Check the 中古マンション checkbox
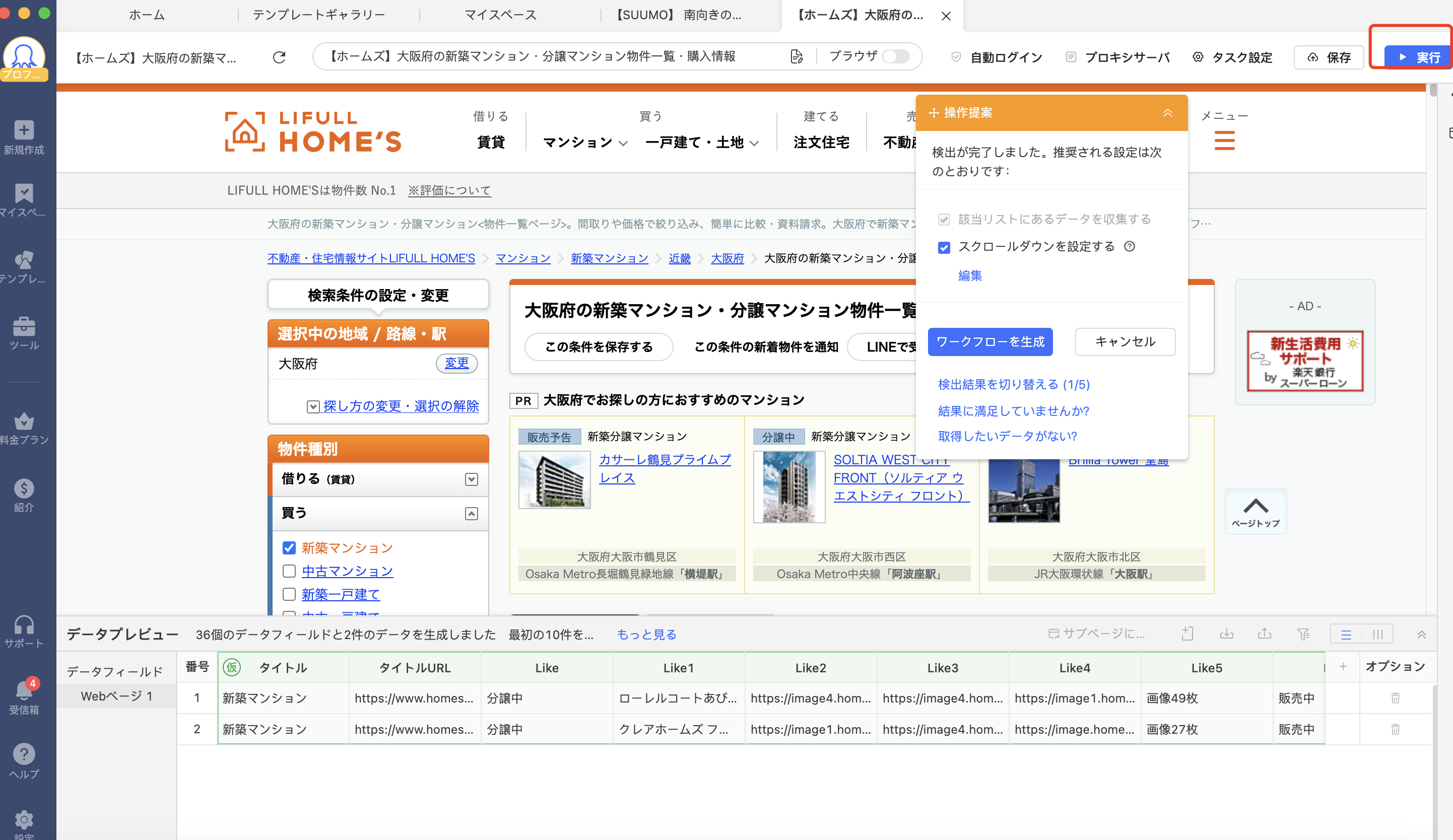 click(289, 571)
